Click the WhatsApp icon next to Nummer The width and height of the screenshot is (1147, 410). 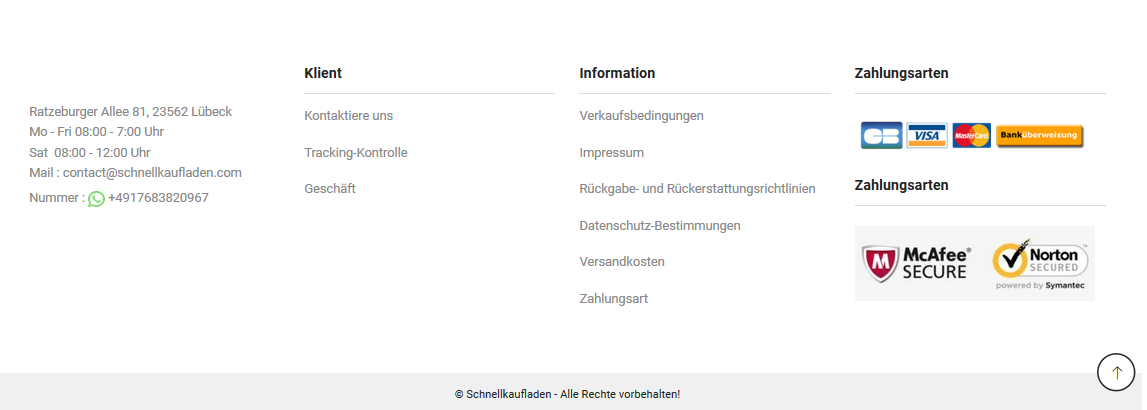pyautogui.click(x=97, y=198)
